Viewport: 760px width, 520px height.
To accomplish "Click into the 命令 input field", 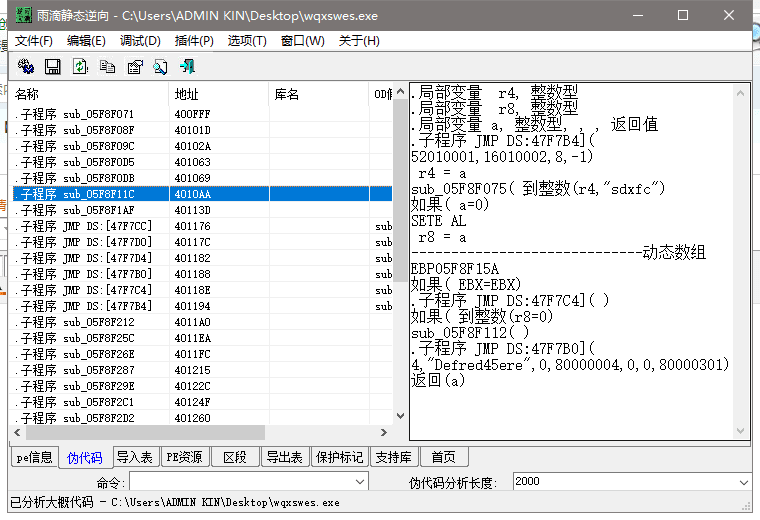I will tap(242, 482).
